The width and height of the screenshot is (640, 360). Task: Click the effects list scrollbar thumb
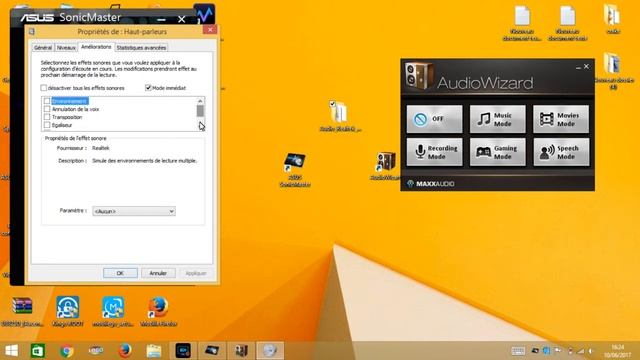coord(200,111)
